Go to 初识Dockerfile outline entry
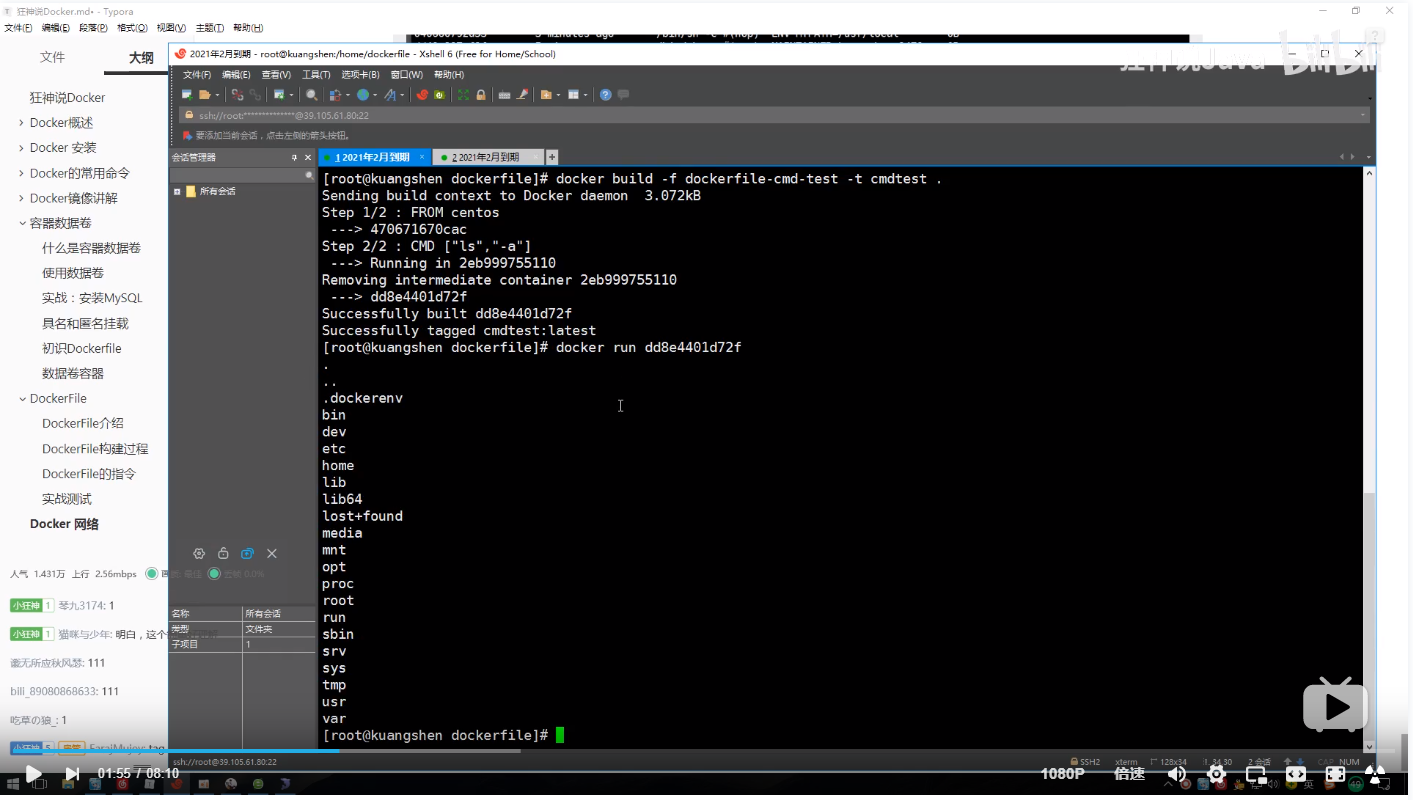Screen dimensions: 1413x800 click(x=82, y=348)
